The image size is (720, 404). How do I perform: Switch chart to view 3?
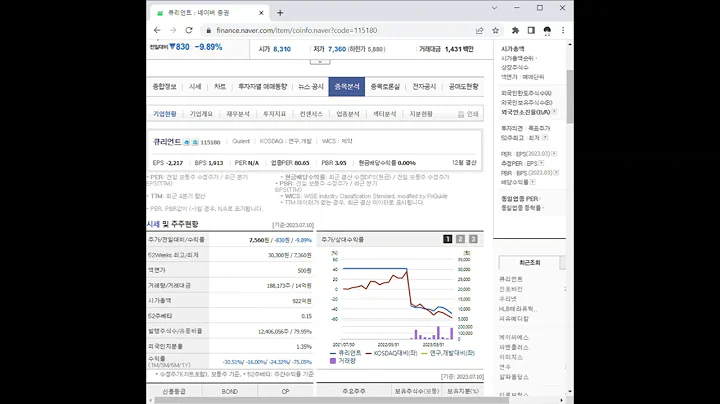[473, 239]
